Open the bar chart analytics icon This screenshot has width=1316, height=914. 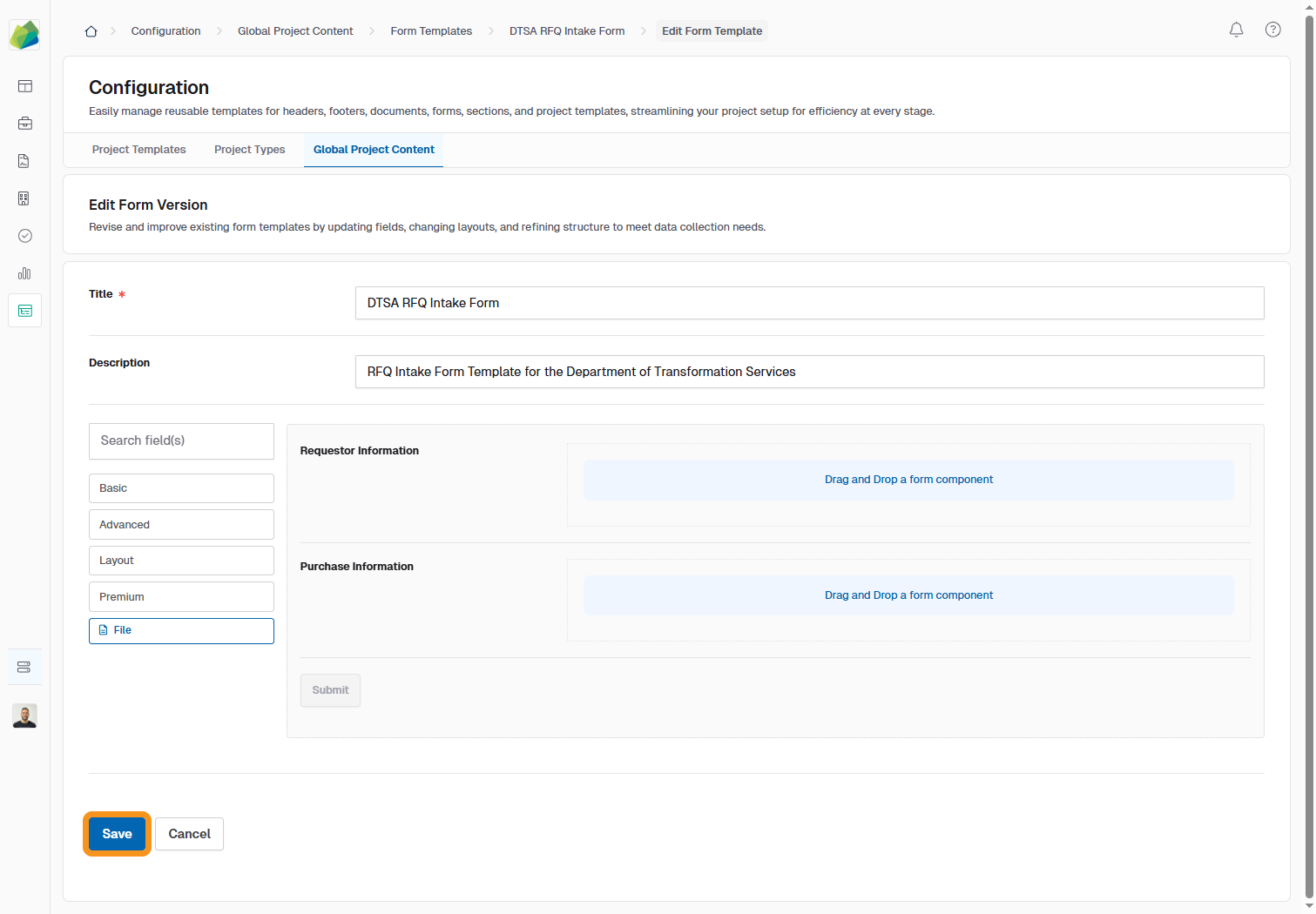pos(24,273)
